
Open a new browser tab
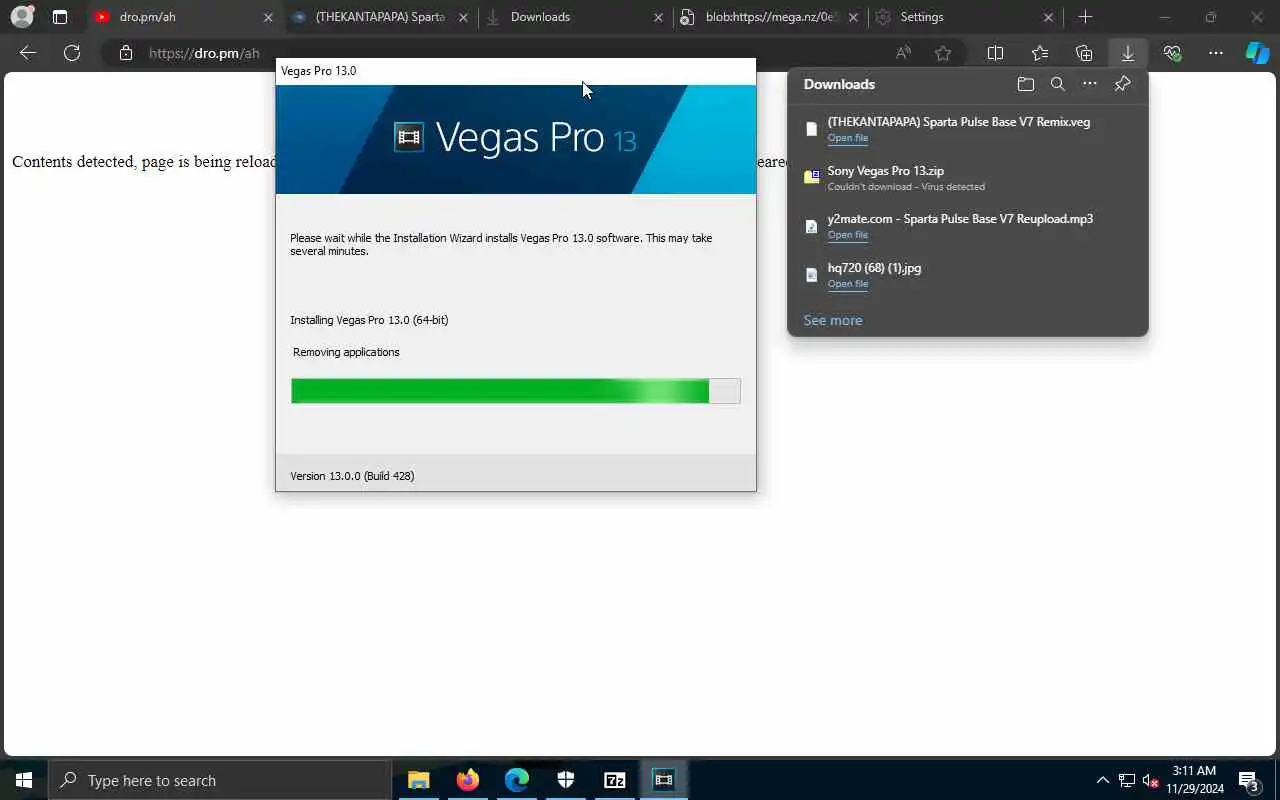click(1085, 17)
